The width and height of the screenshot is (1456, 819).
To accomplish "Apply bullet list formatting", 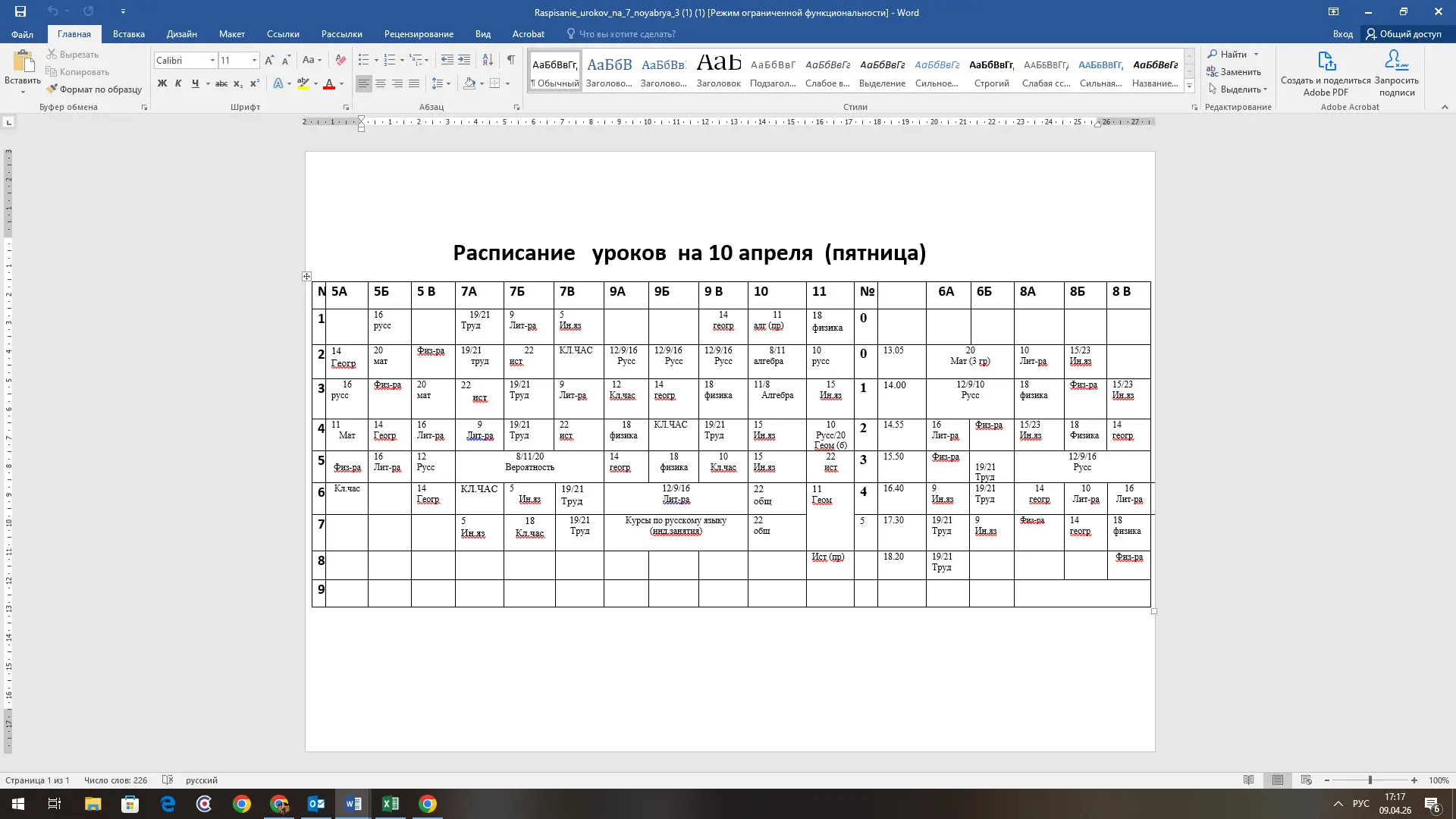I will coord(364,61).
